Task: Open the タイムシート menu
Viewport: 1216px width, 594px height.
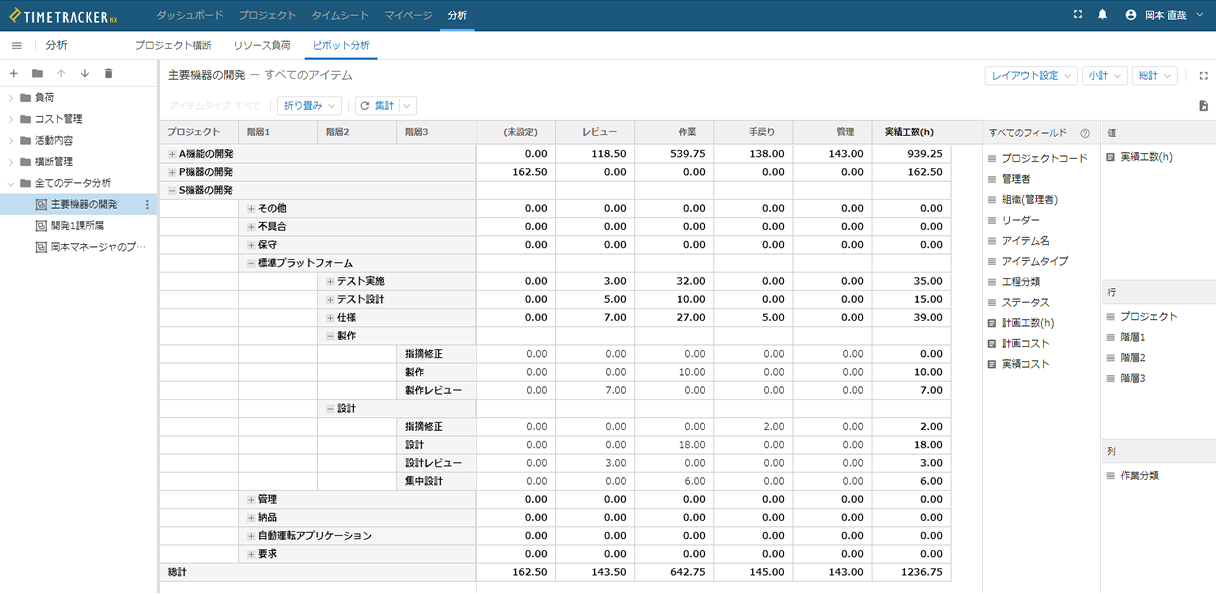Action: (340, 15)
